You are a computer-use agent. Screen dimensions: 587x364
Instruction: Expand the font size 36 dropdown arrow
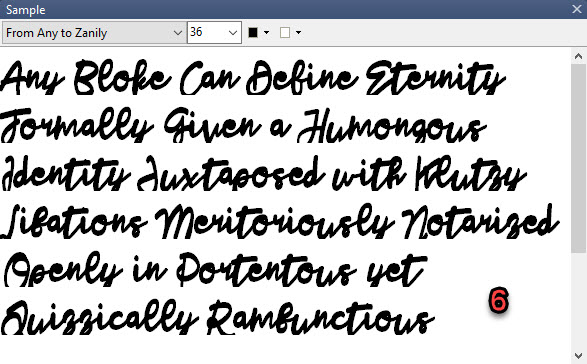(233, 33)
